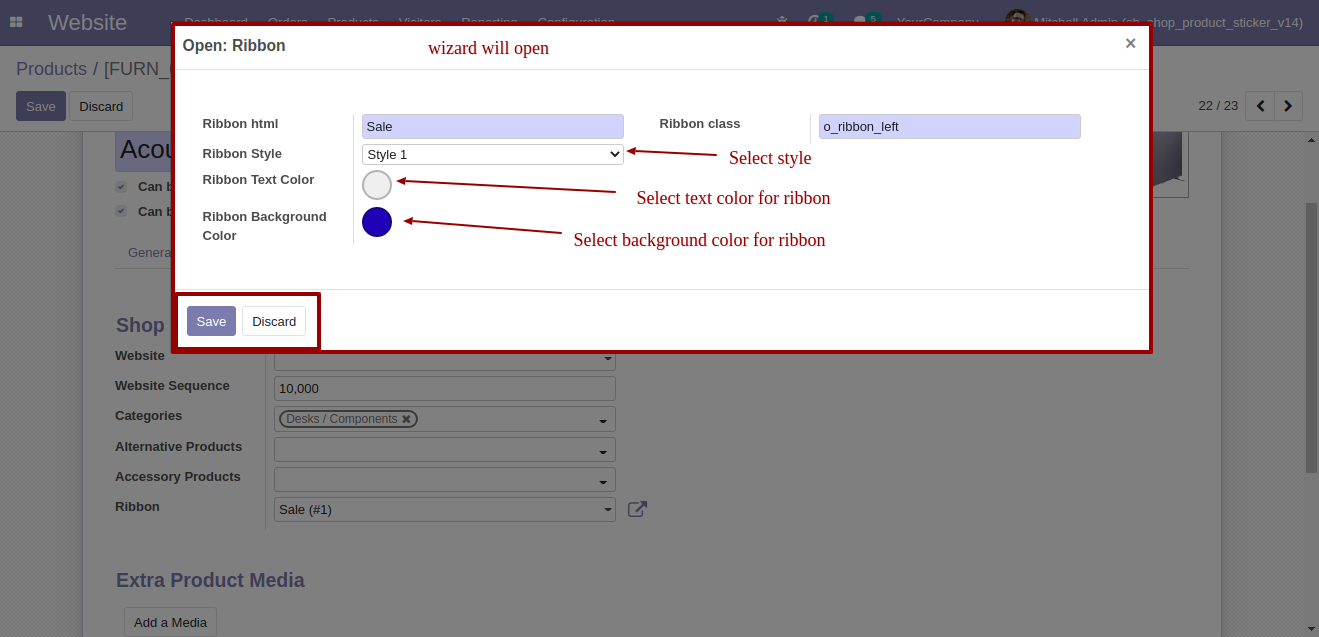1319x637 pixels.
Task: Pick the Ribbon Background Color blue swatch
Action: click(x=377, y=222)
